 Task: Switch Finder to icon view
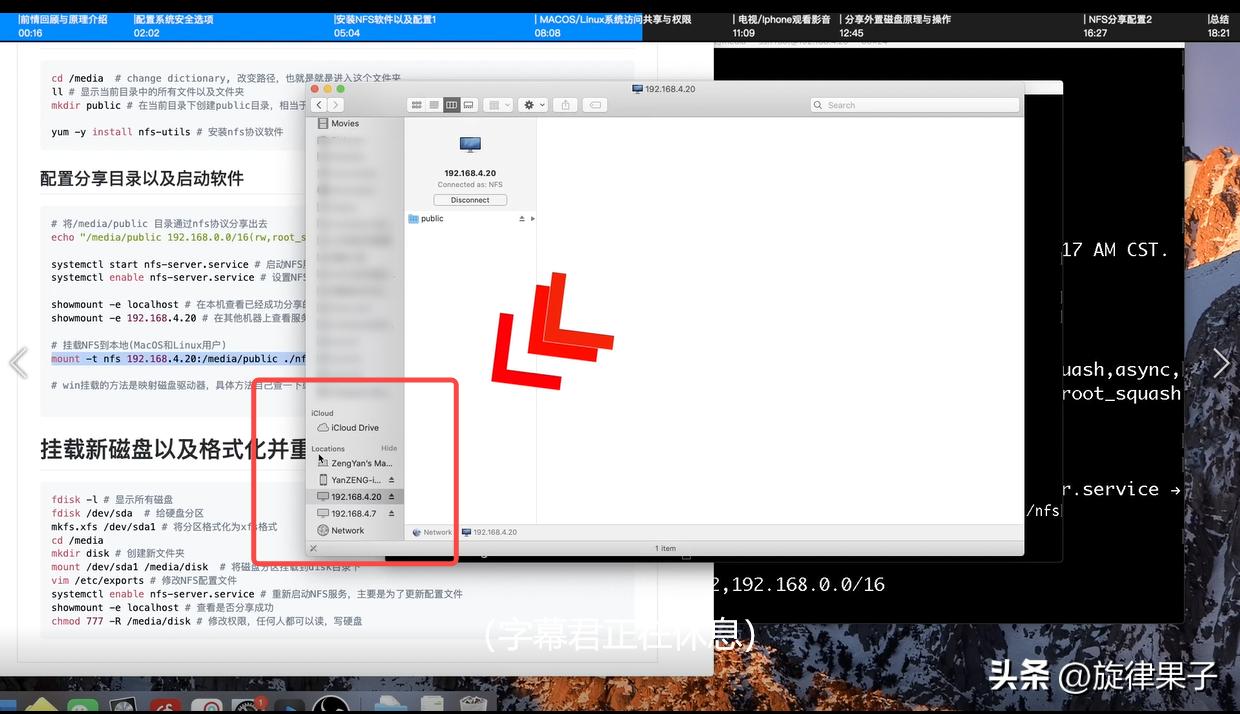click(416, 105)
